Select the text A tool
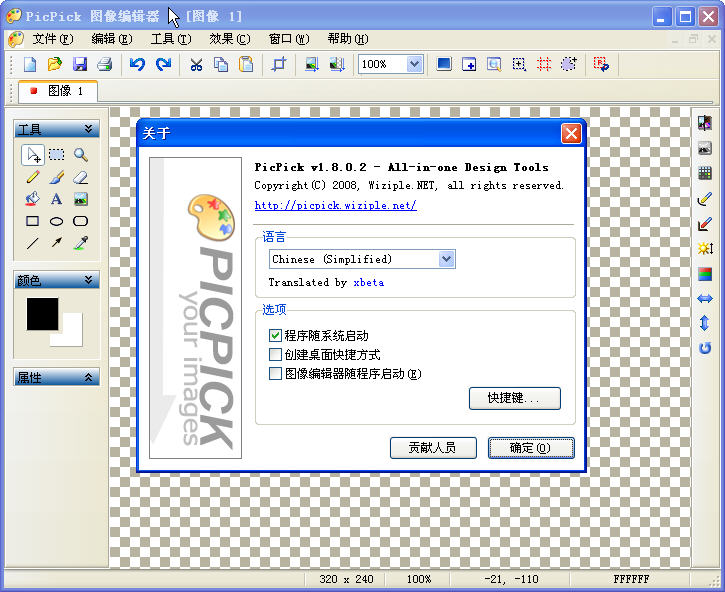Screen dimensions: 725x592 tap(56, 199)
